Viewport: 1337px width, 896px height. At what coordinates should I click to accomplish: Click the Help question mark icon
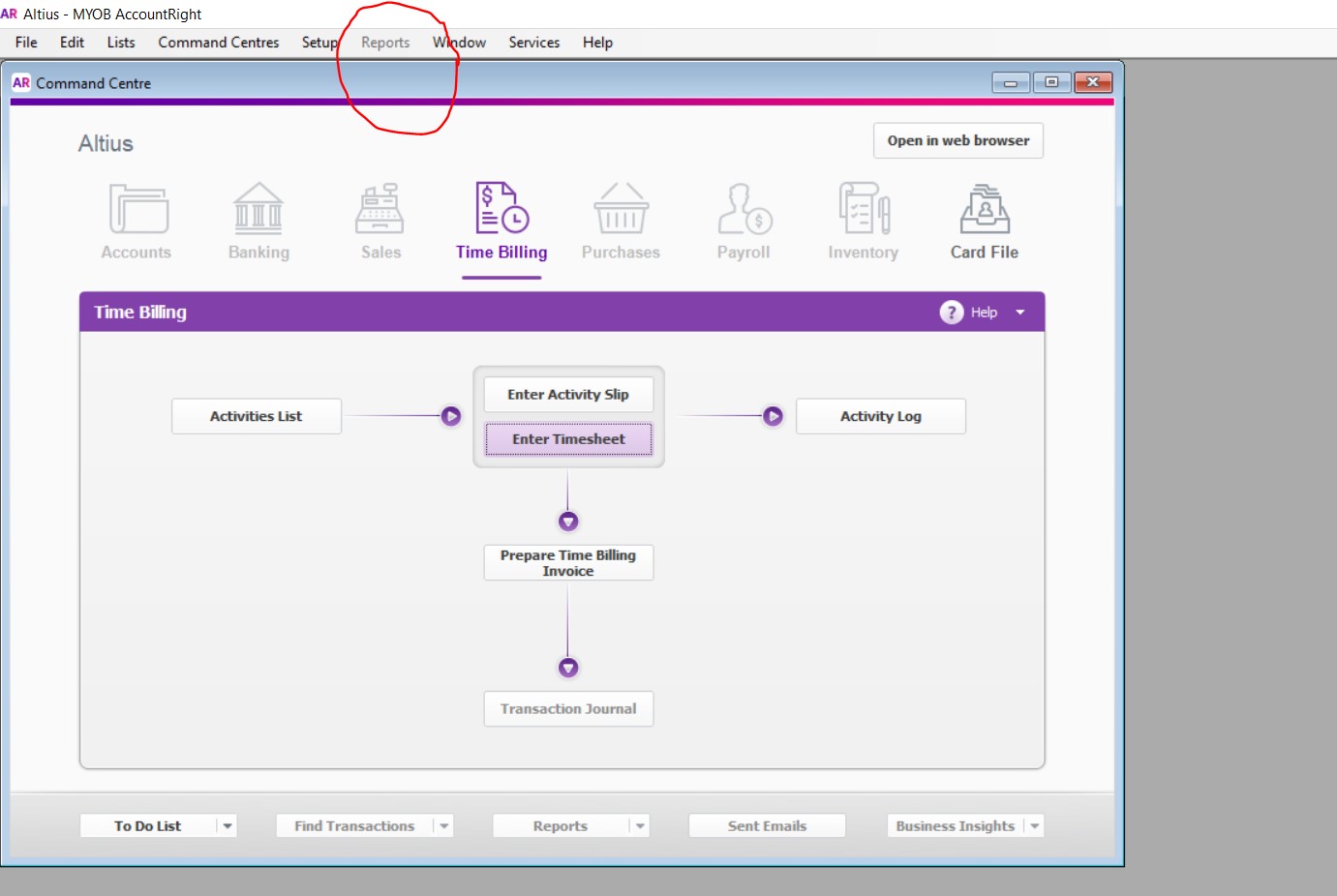point(952,312)
